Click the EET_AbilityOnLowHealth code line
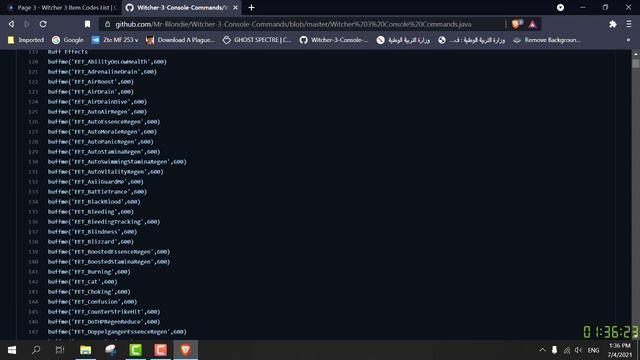 [x=107, y=62]
